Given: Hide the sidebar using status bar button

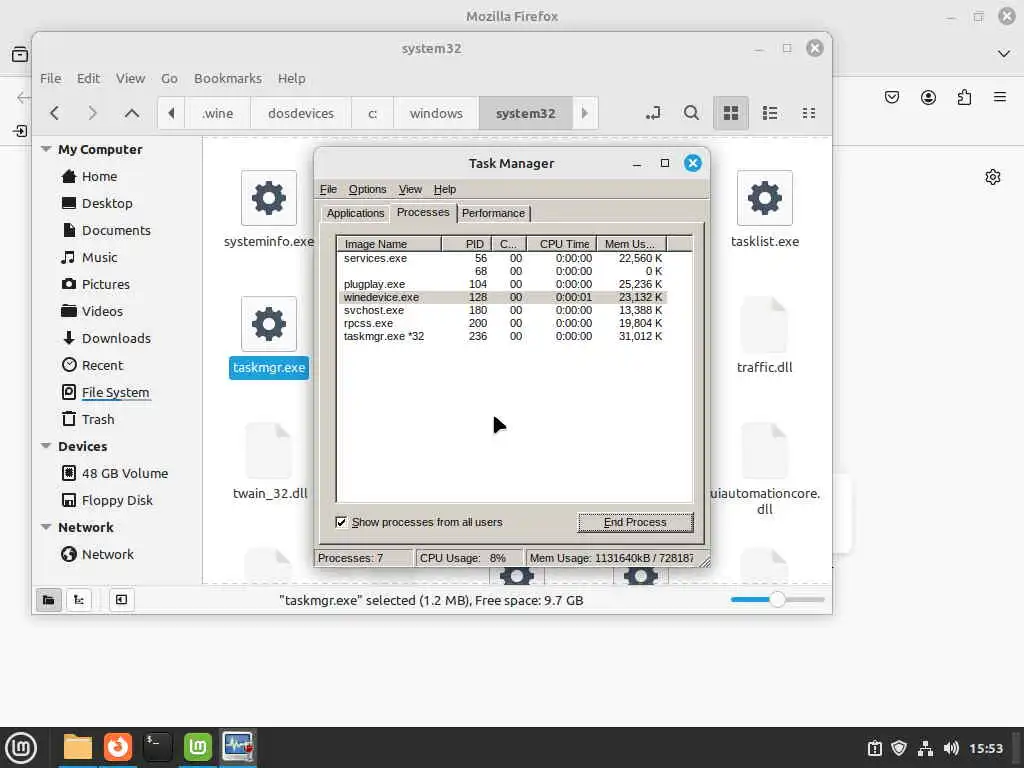Looking at the screenshot, I should pos(121,600).
